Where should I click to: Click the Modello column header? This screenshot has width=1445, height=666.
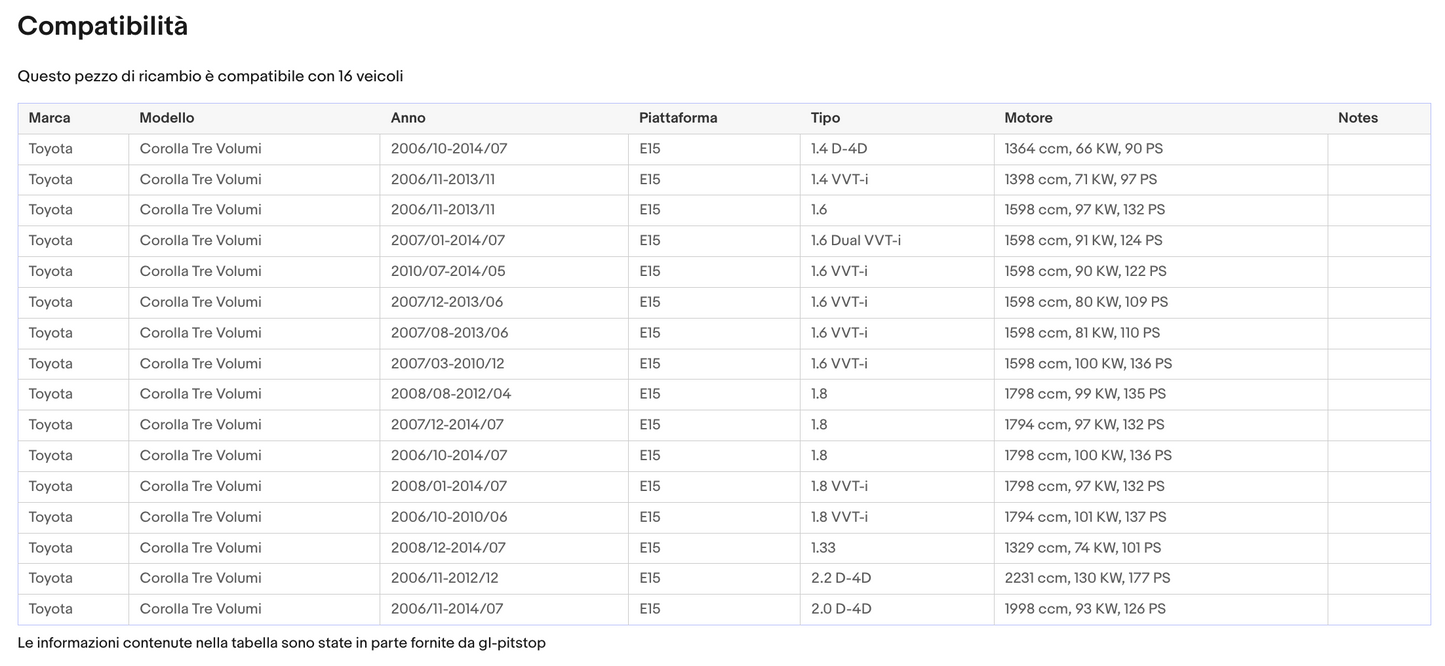167,118
